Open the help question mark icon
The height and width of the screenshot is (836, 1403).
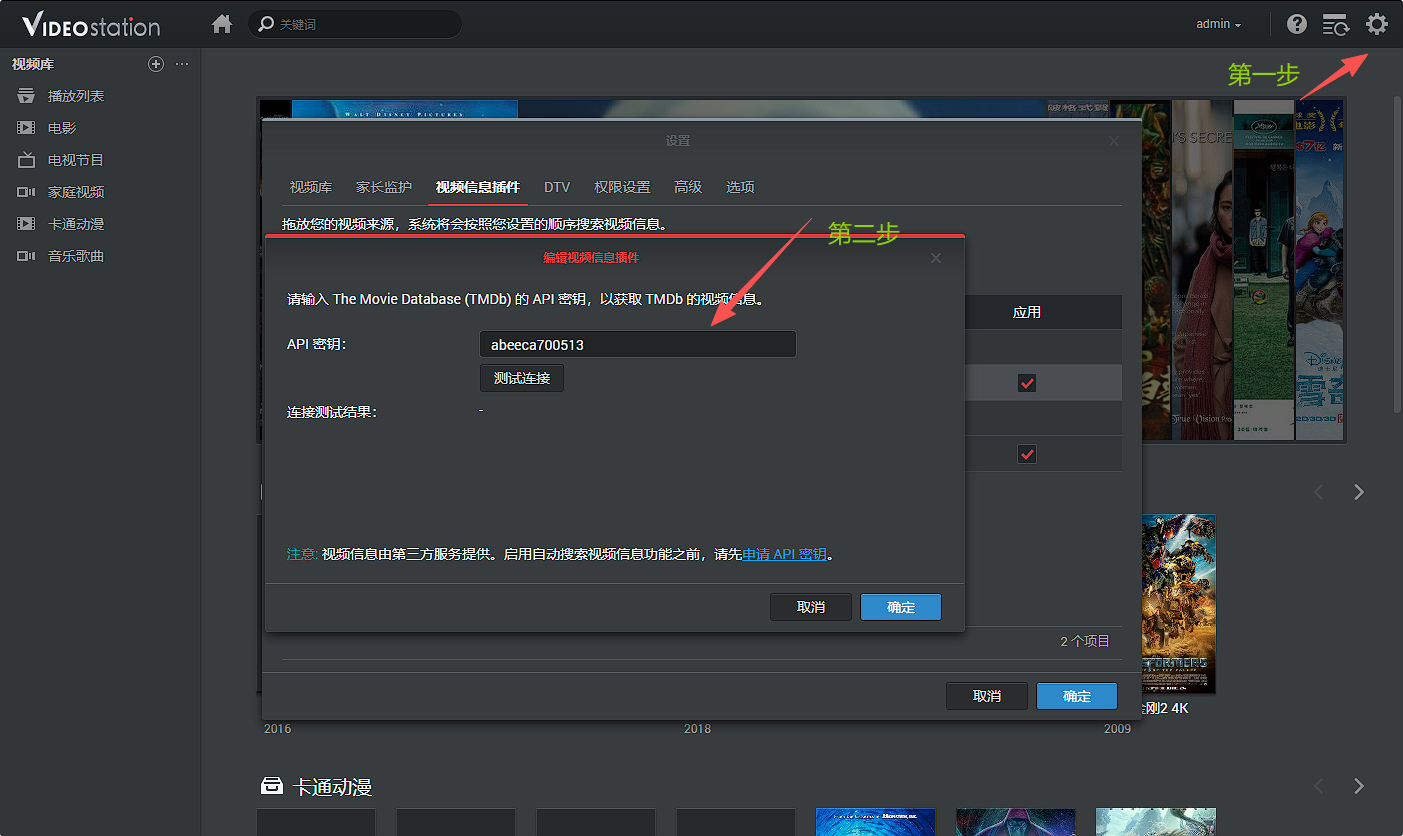(x=1297, y=24)
